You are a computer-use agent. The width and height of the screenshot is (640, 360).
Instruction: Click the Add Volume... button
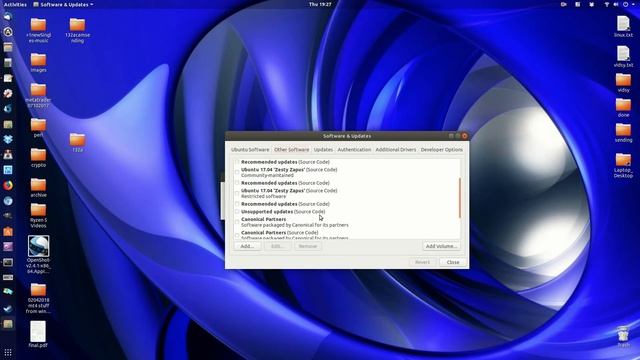click(441, 246)
